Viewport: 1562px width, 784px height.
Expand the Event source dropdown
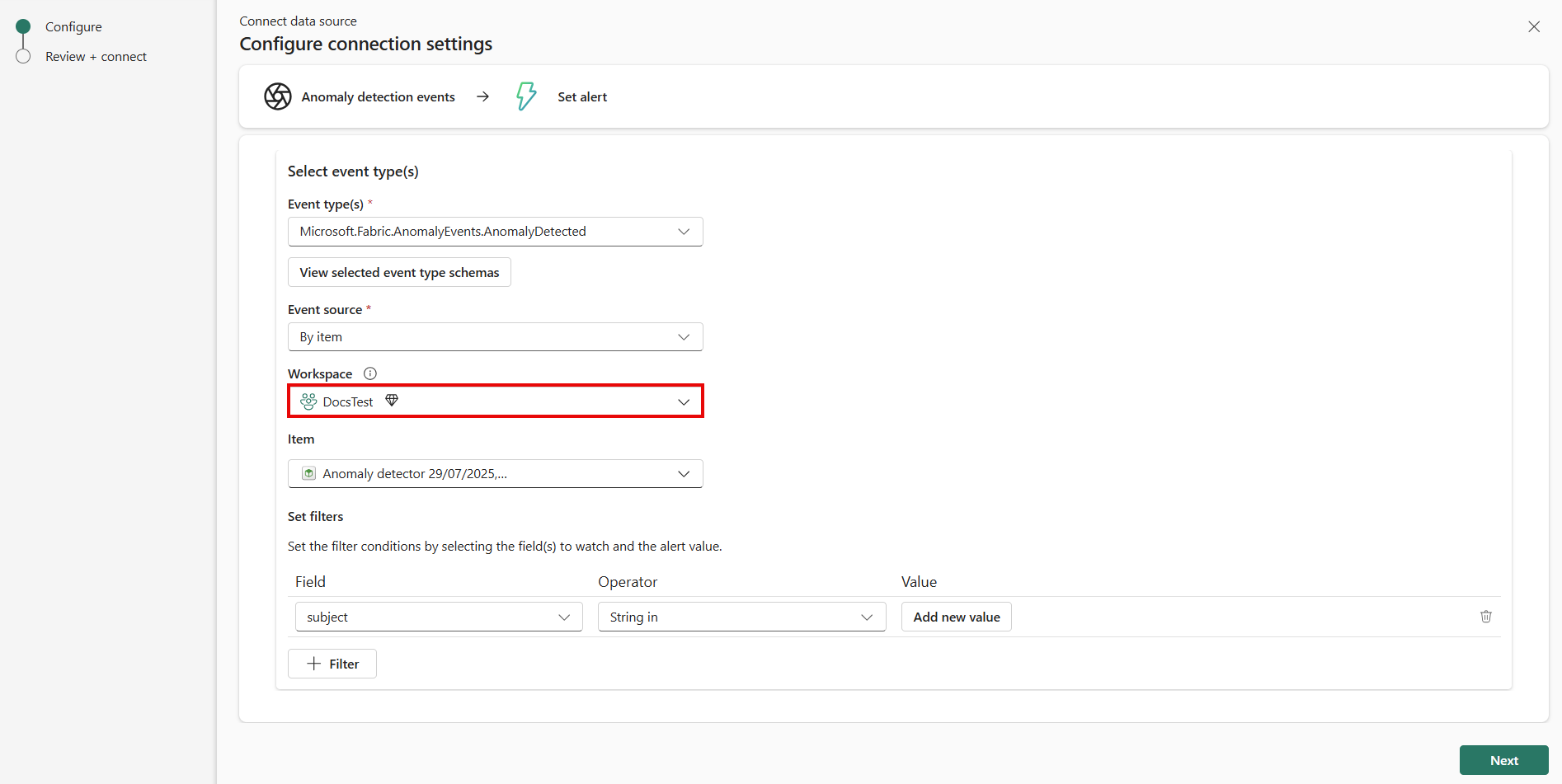tap(495, 337)
